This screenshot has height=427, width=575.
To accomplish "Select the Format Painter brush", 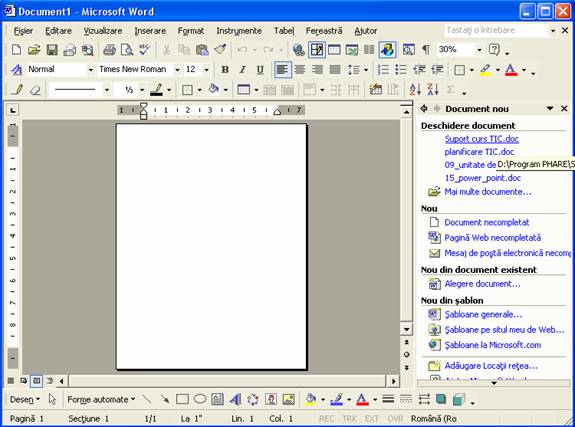I will (x=220, y=50).
